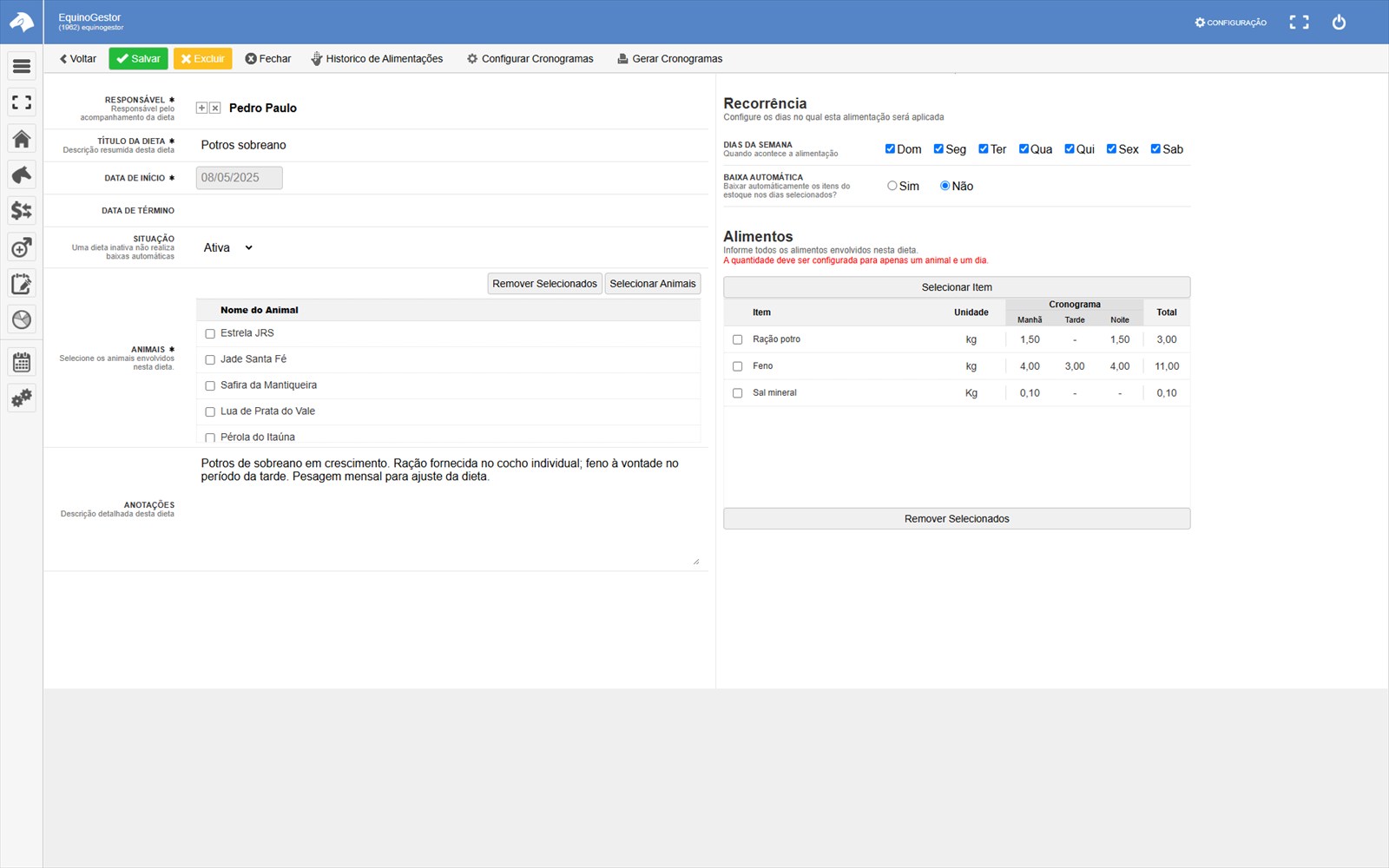Click the EquinoGestor horse logo
Image resolution: width=1389 pixels, height=868 pixels.
point(22,22)
